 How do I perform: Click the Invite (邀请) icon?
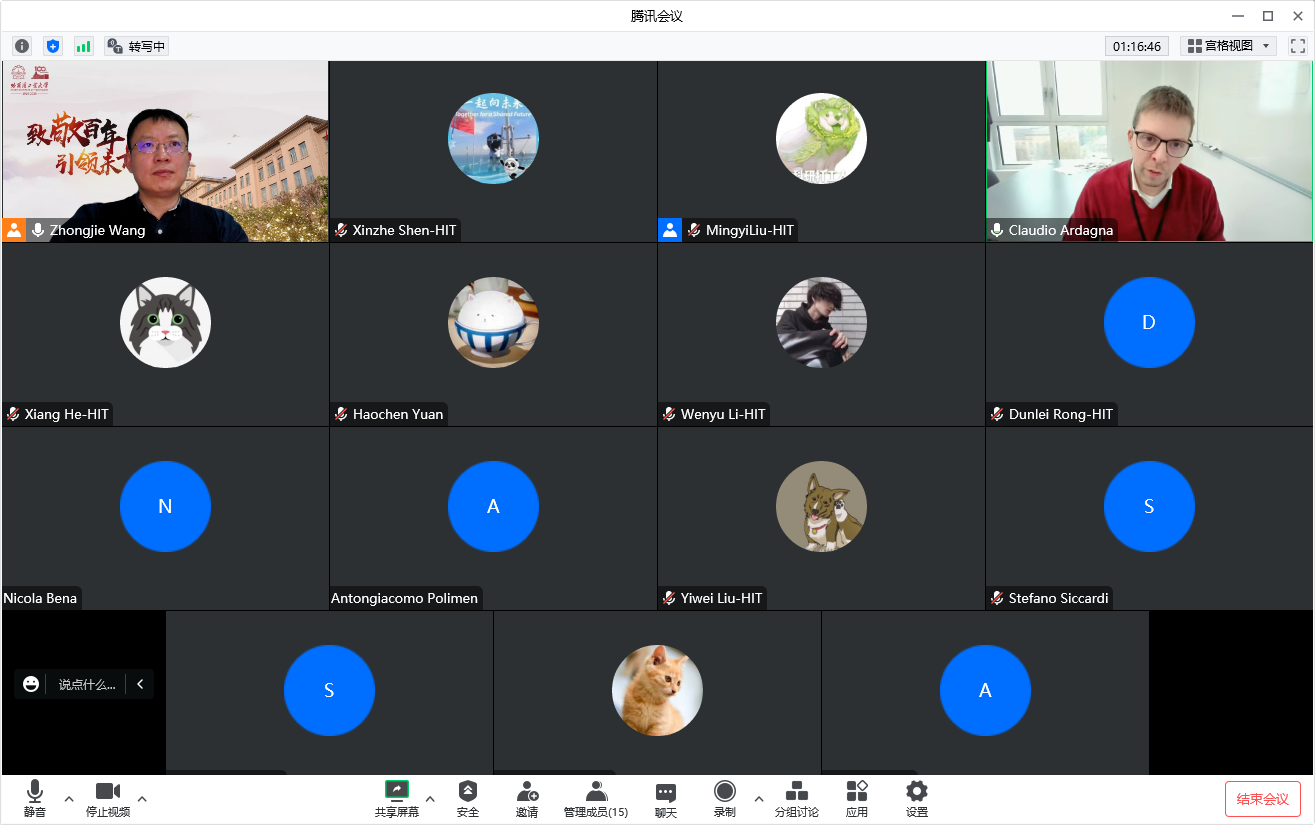tap(527, 798)
